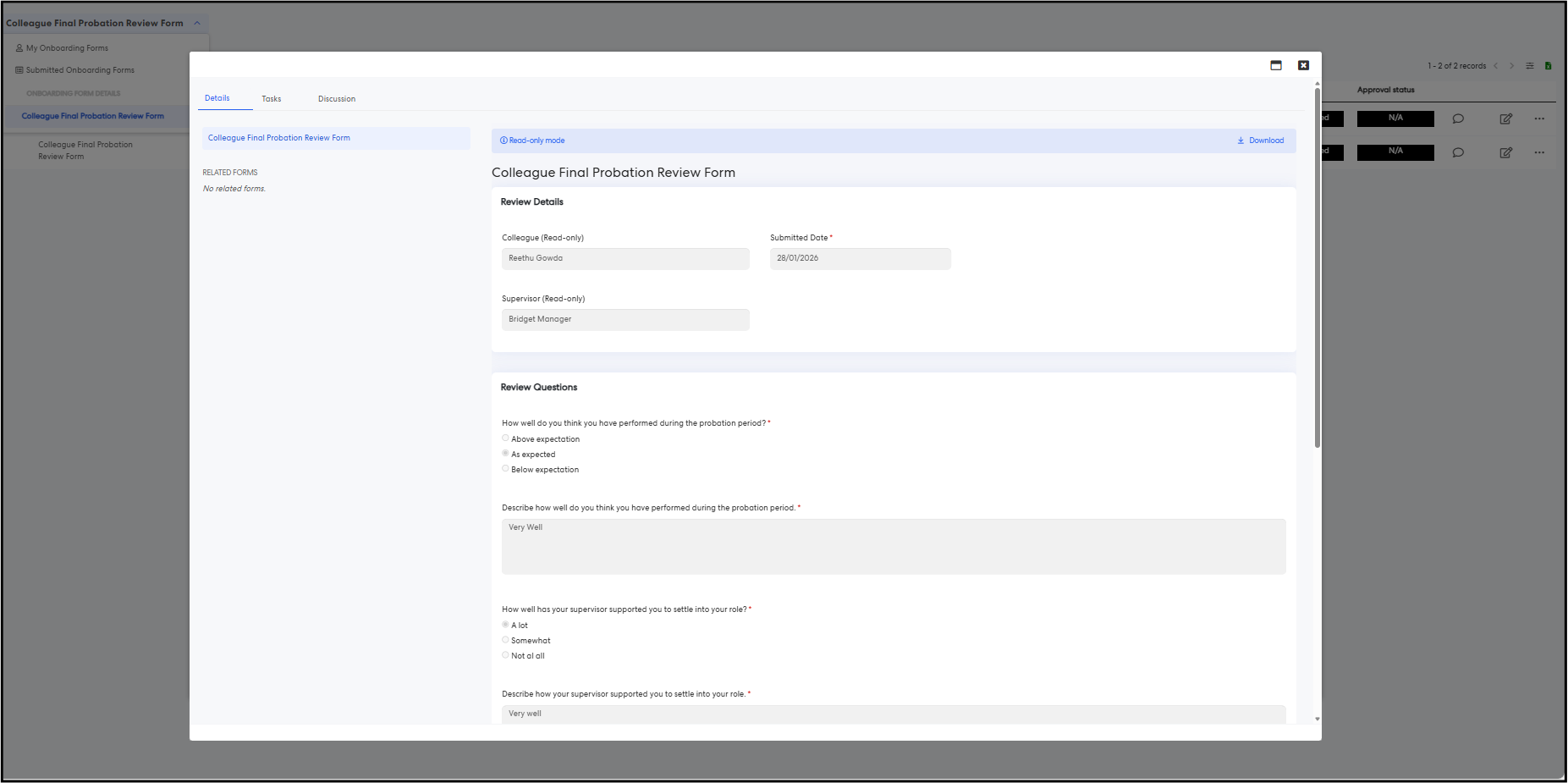Close the form dialog with X icon
The image size is (1568, 783).
(1303, 65)
